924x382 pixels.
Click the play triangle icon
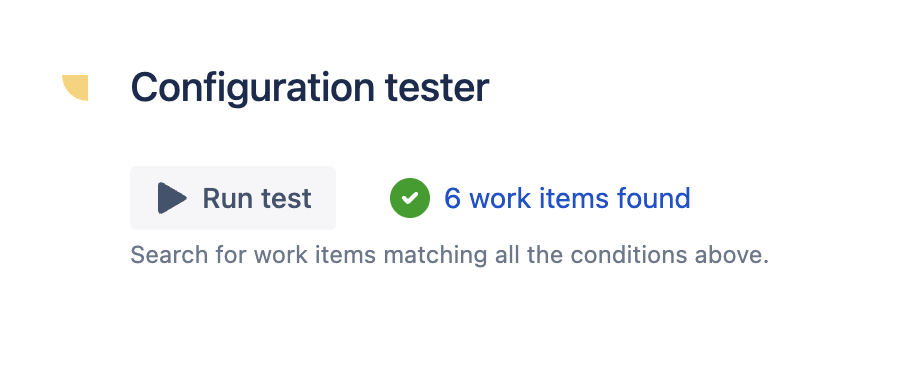click(x=172, y=198)
